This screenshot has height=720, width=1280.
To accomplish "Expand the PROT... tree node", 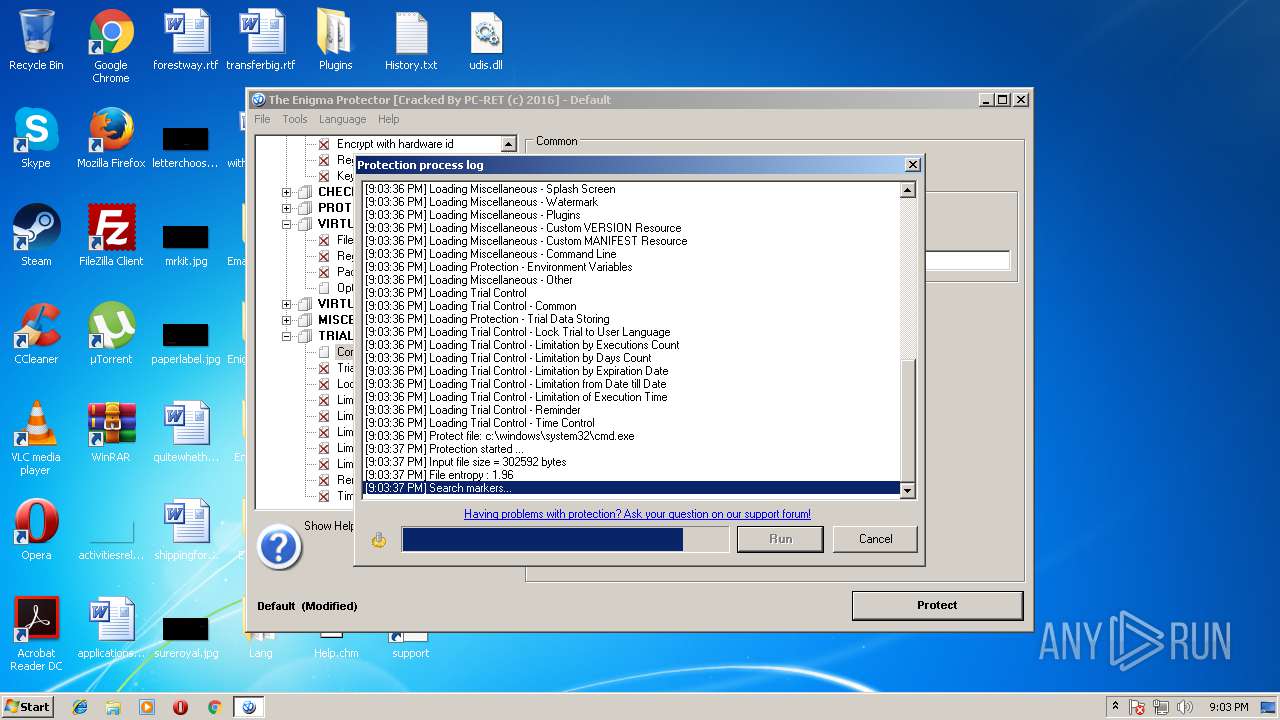I will [x=287, y=208].
